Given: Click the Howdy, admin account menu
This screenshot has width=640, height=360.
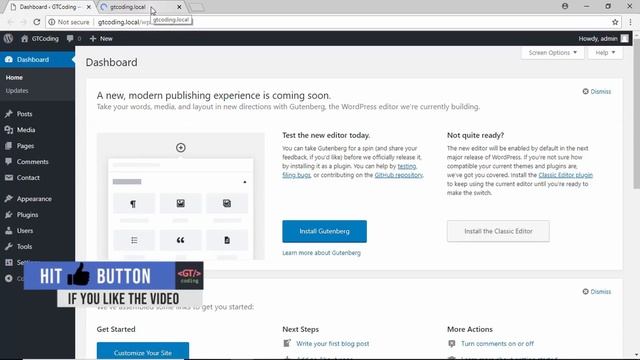Looking at the screenshot, I should click(603, 38).
